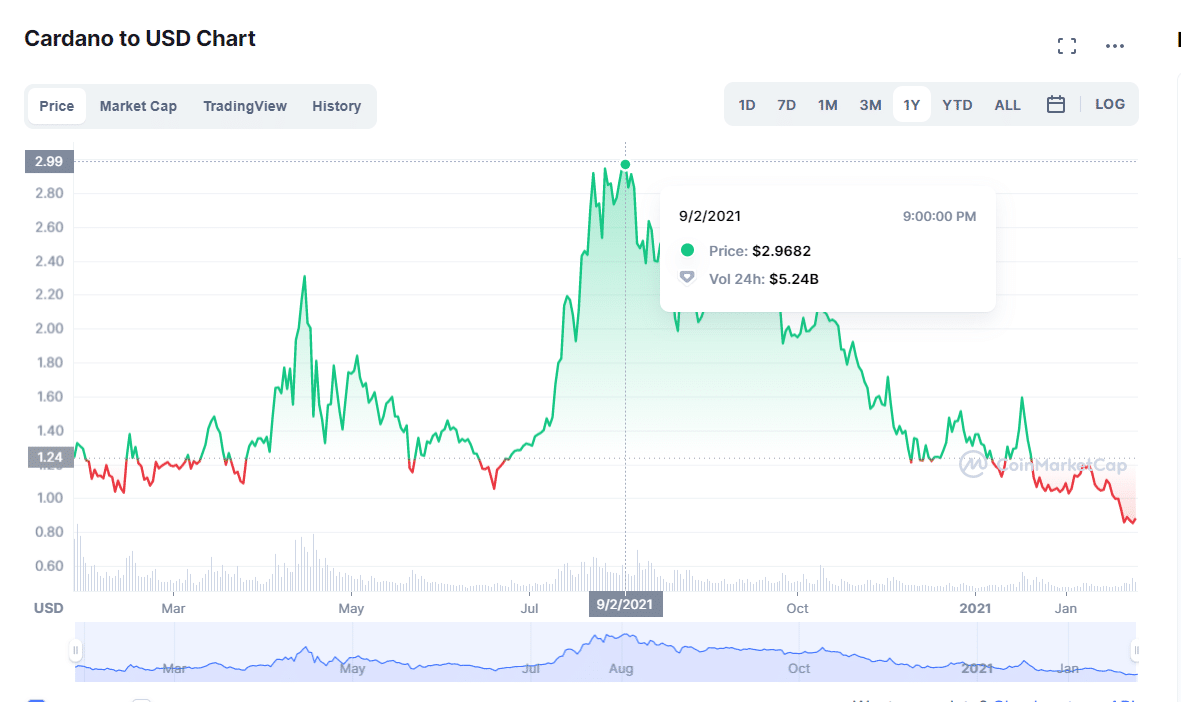Click the Aug area in the range navigator
The height and width of the screenshot is (702, 1181).
(x=621, y=668)
